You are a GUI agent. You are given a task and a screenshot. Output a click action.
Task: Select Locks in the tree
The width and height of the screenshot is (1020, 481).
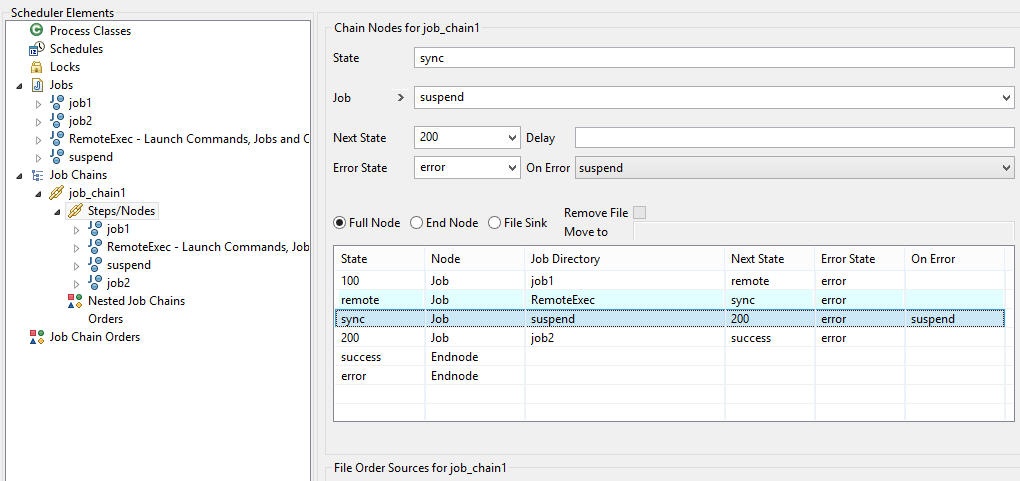click(x=65, y=67)
